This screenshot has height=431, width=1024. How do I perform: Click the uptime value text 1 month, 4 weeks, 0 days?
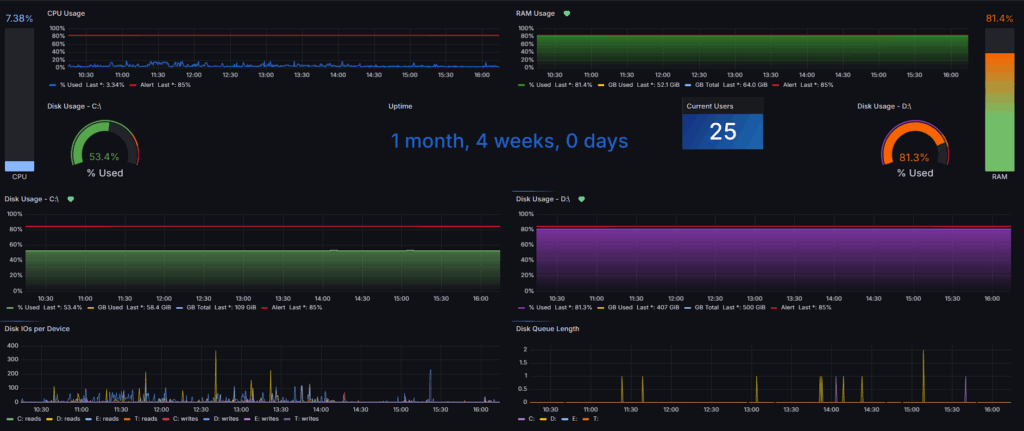coord(509,141)
